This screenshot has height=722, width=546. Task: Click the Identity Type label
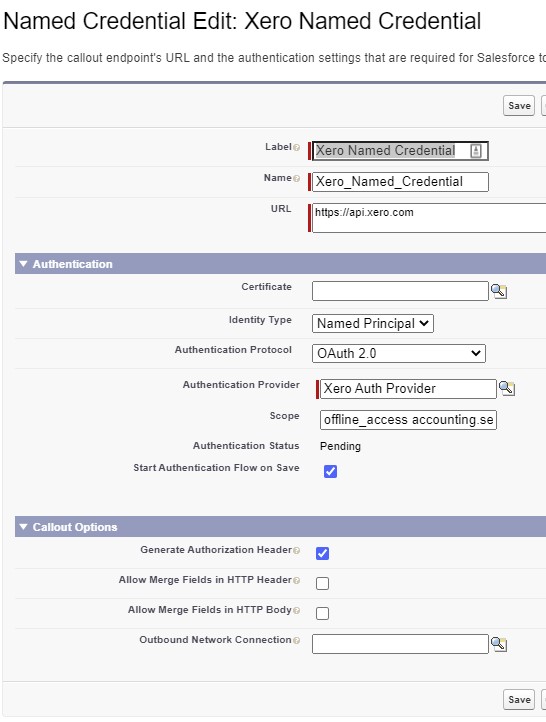[260, 320]
